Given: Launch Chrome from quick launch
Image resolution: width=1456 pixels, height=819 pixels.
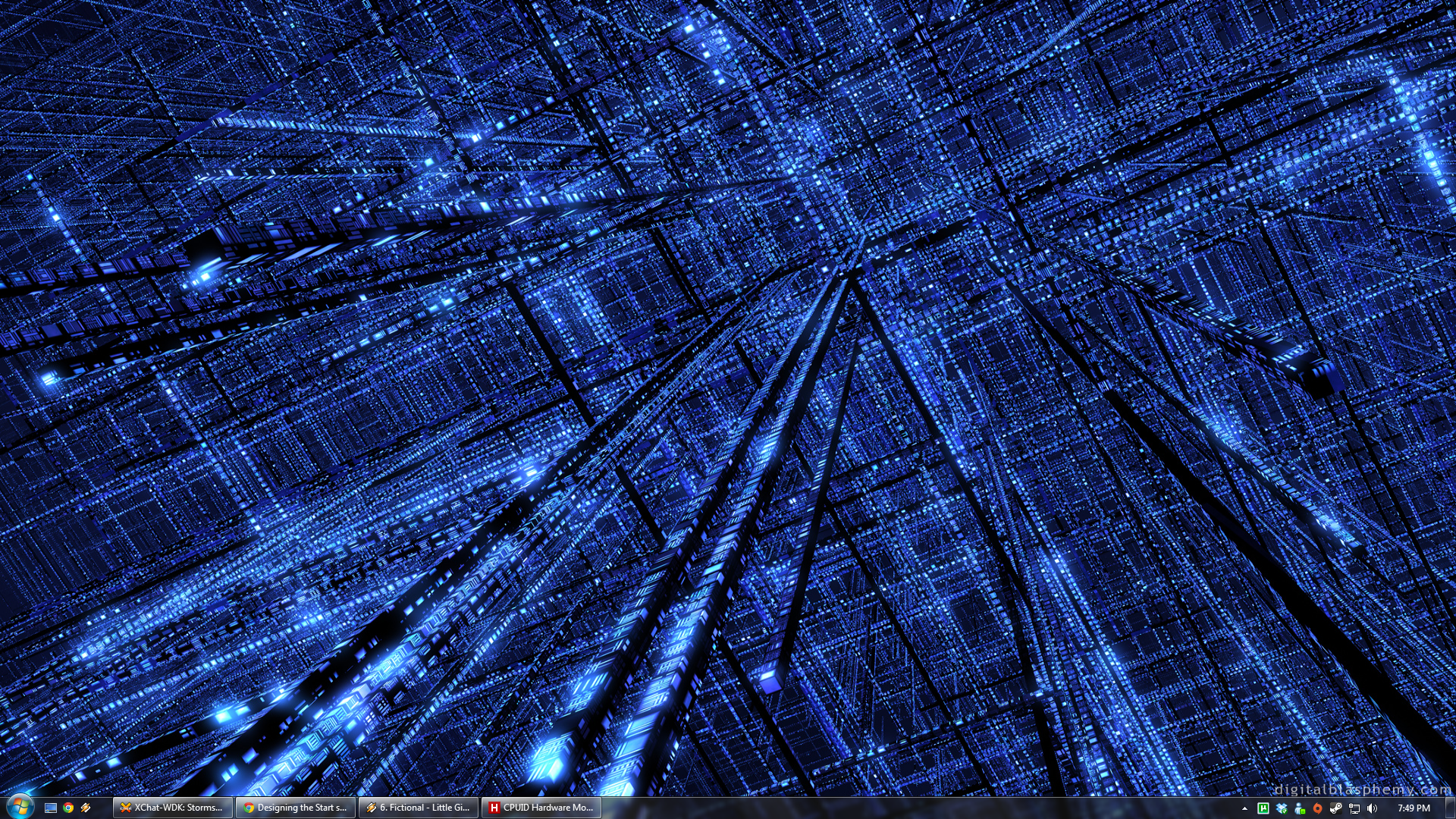Looking at the screenshot, I should click(68, 808).
